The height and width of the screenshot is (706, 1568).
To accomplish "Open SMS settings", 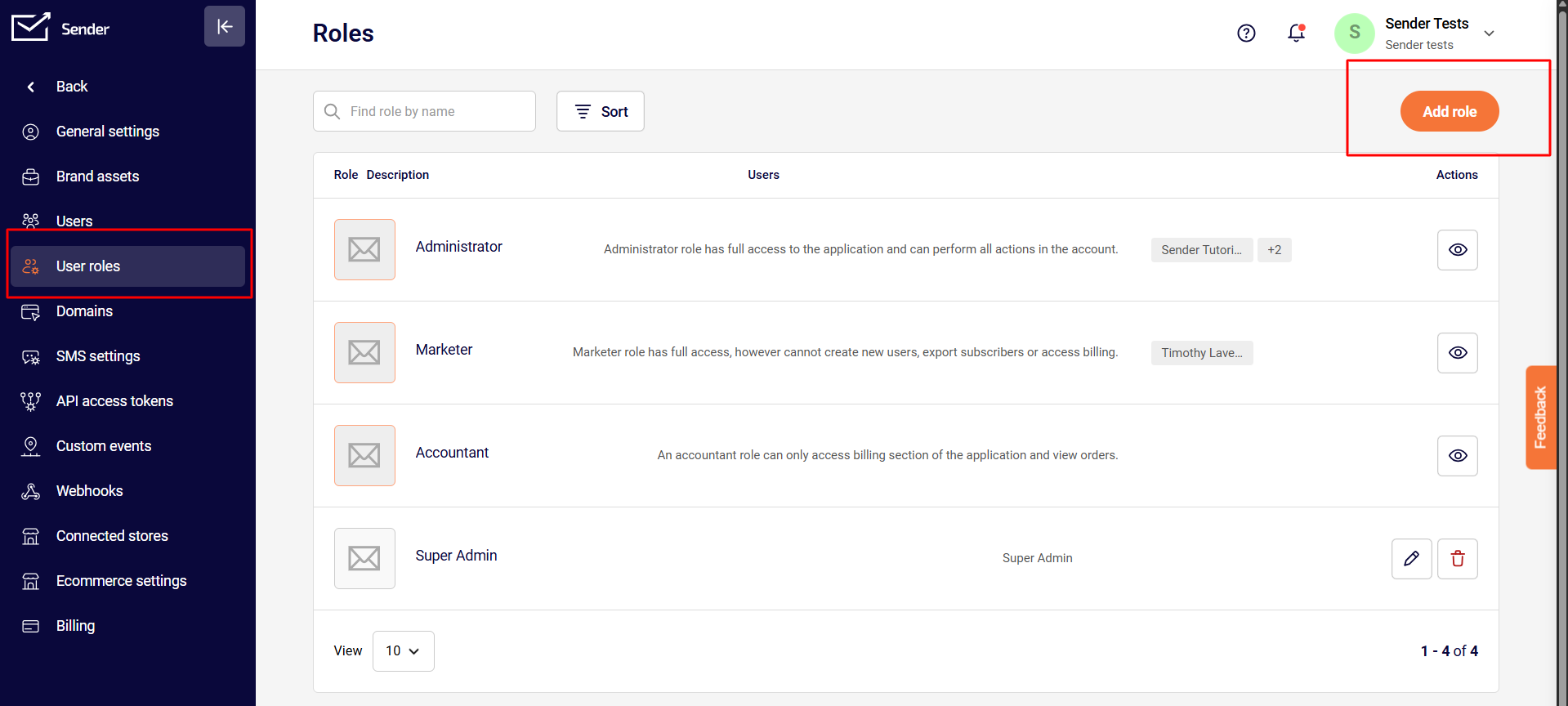I will [x=127, y=356].
